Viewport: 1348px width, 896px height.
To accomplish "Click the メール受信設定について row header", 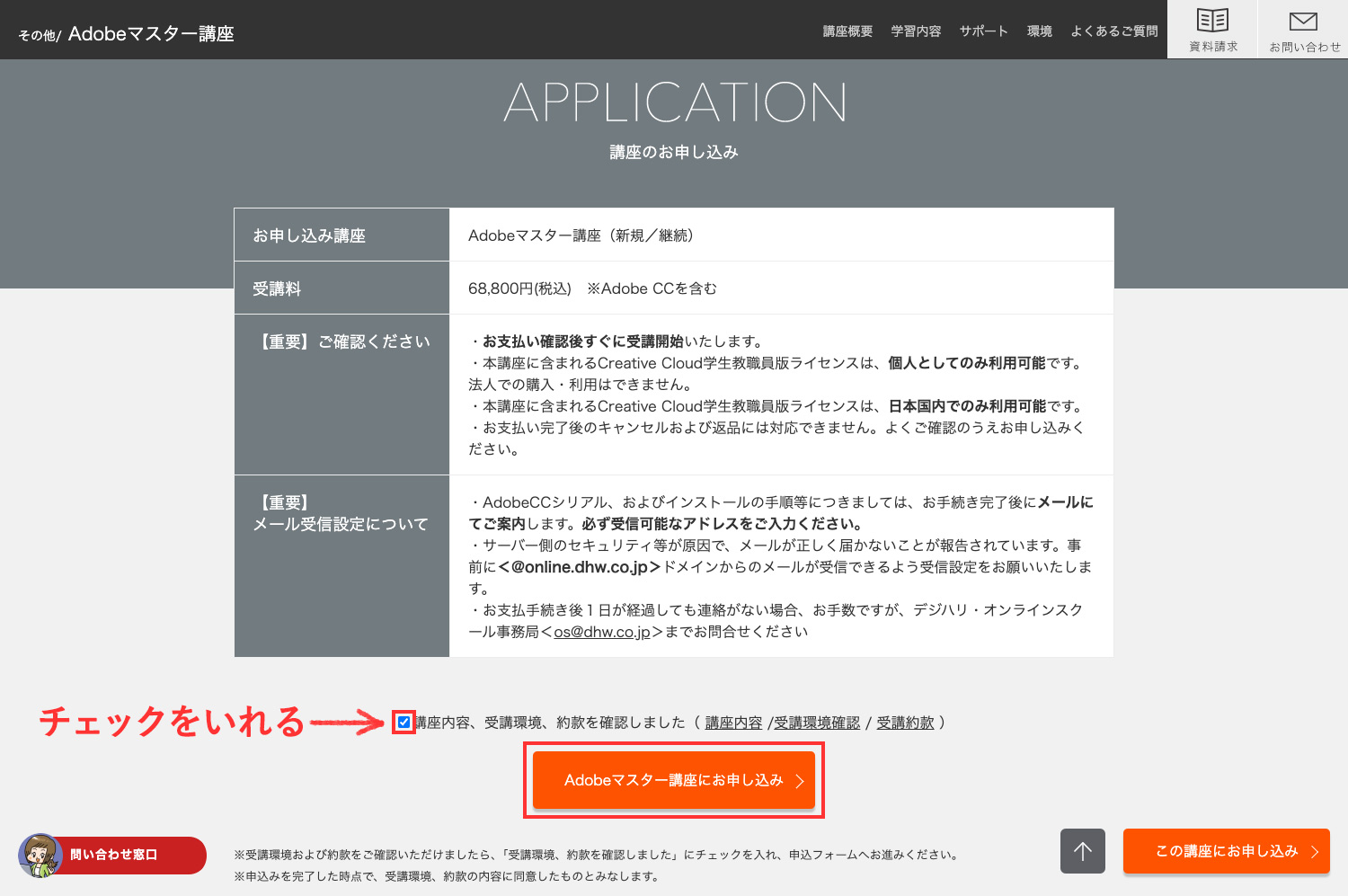I will coord(341,566).
